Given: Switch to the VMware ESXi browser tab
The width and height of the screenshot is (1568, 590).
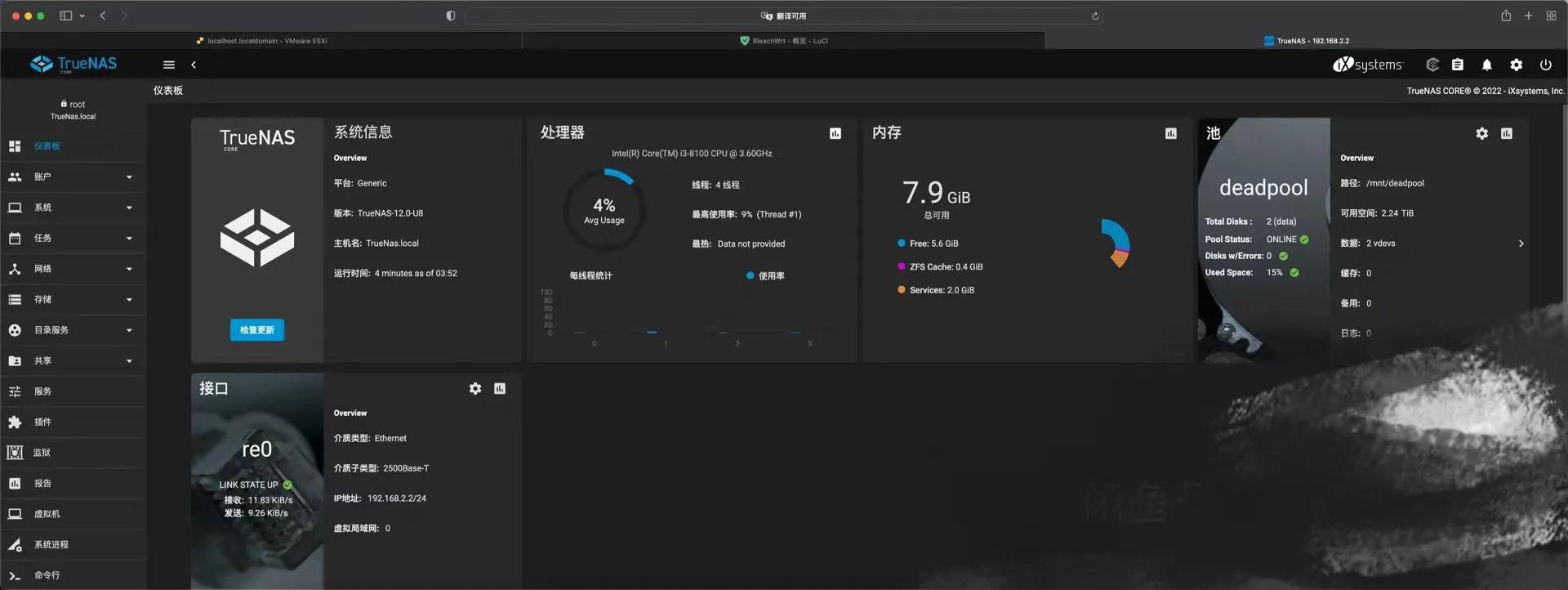Looking at the screenshot, I should (x=261, y=40).
